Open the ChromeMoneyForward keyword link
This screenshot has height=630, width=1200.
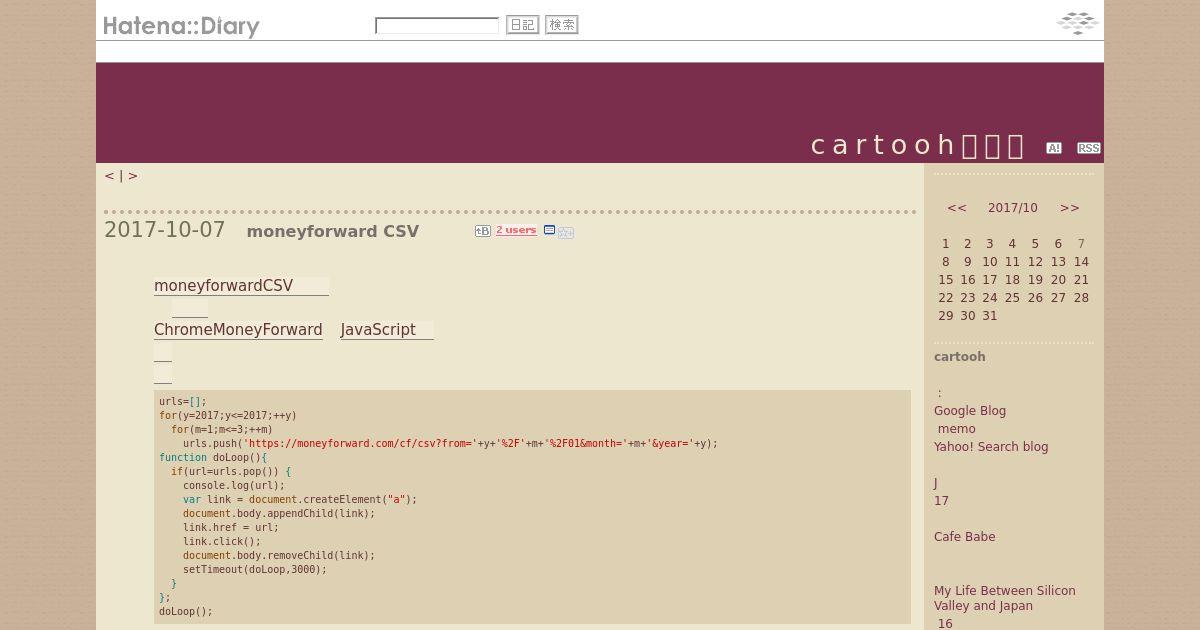238,330
